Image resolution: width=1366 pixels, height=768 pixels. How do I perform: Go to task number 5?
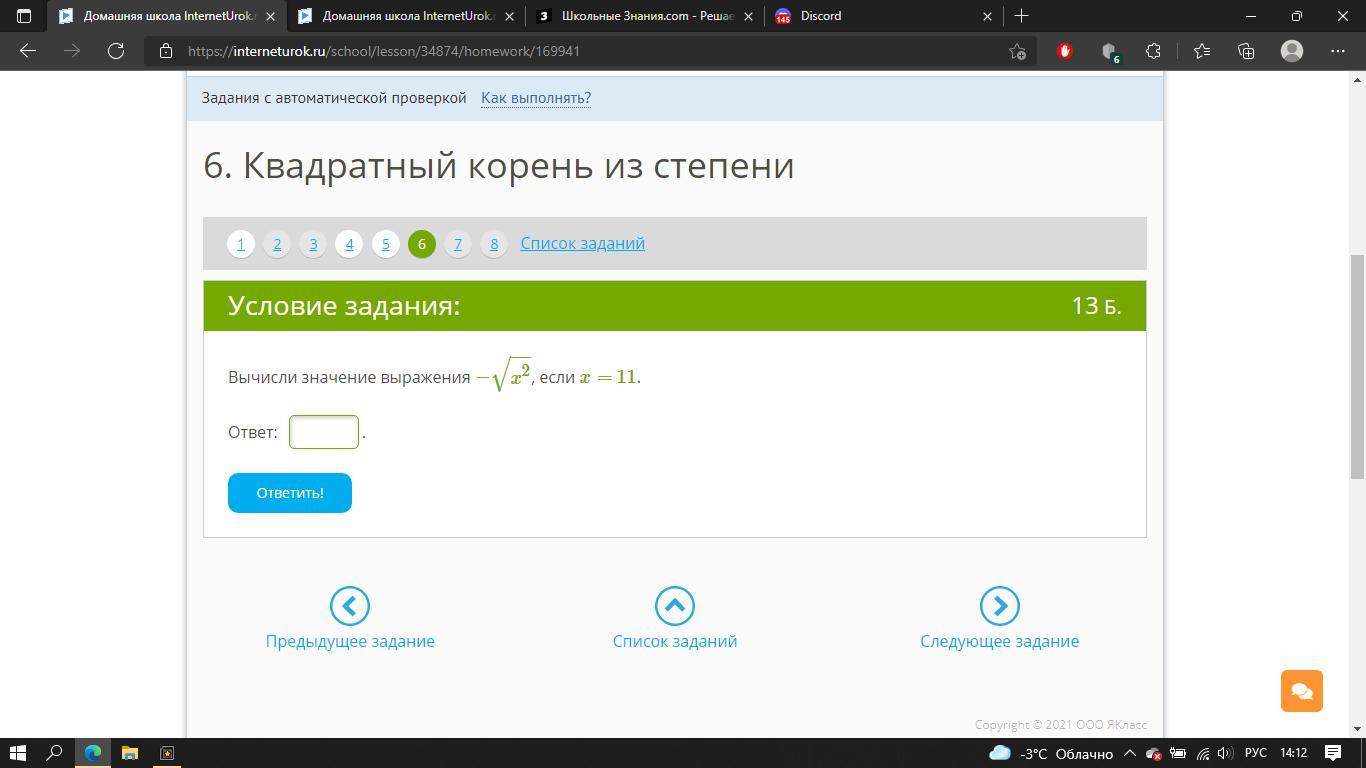pyautogui.click(x=386, y=244)
